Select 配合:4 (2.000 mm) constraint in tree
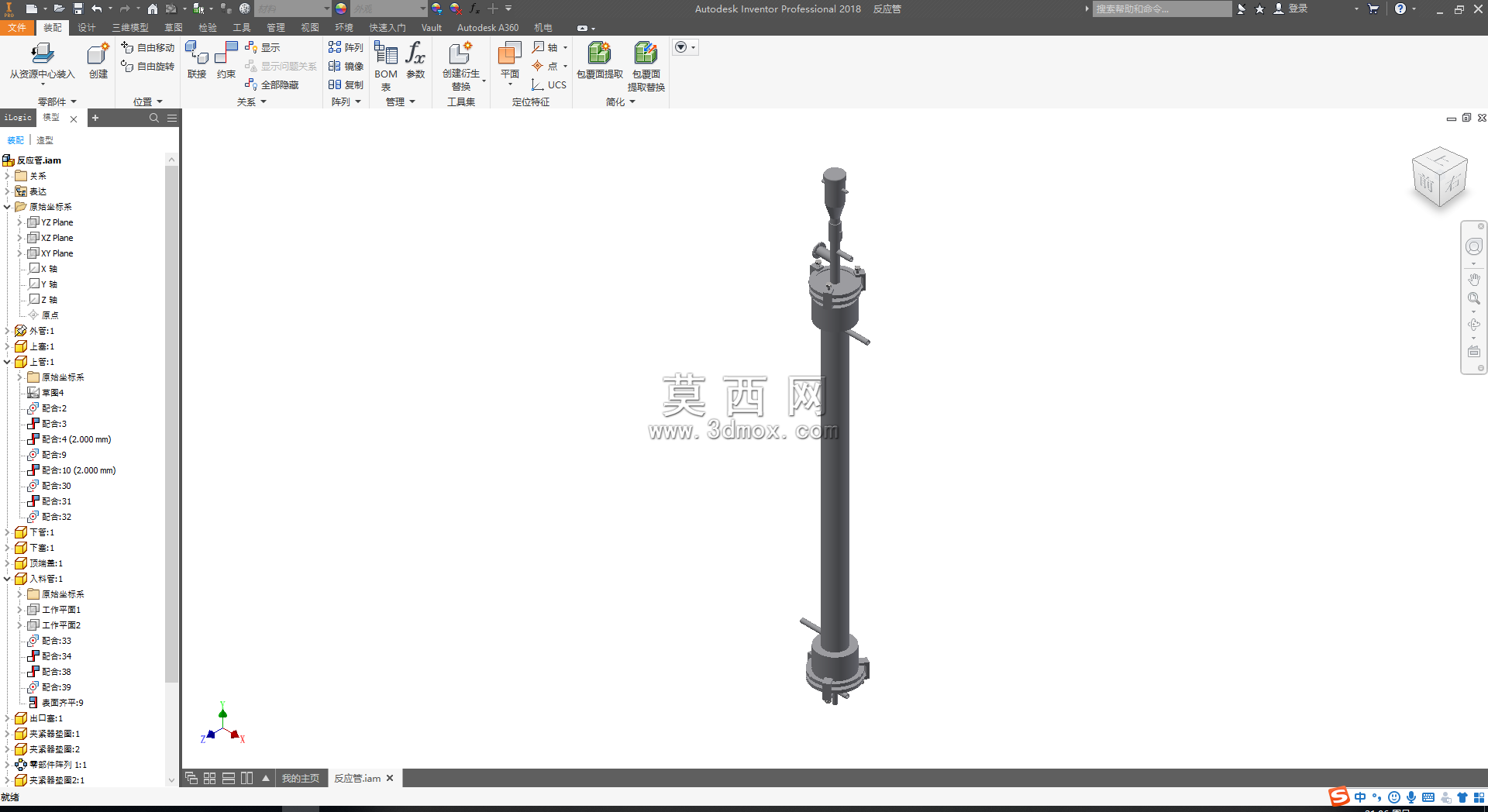 [x=69, y=439]
